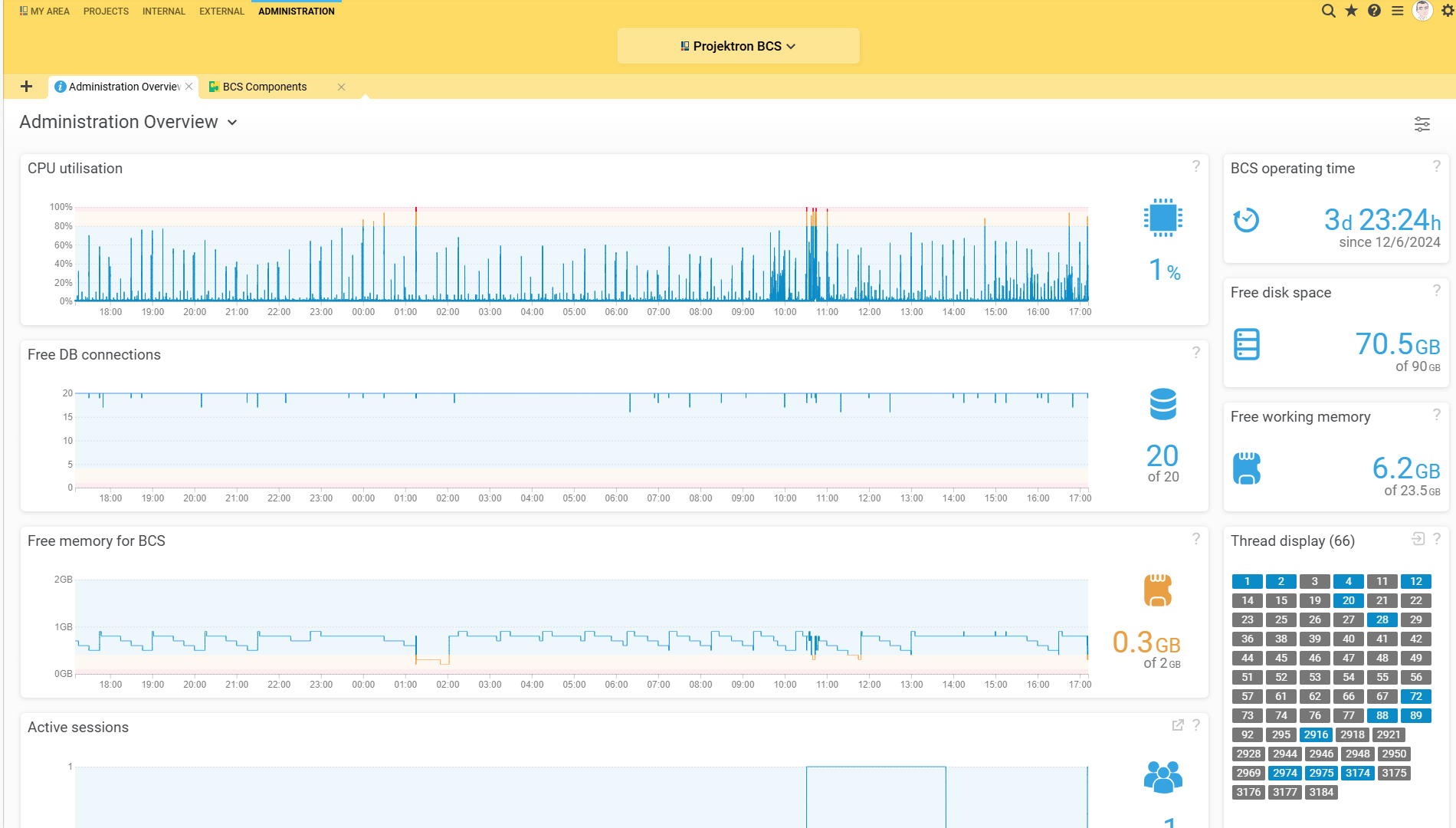This screenshot has width=1456, height=828.
Task: Open the hamburger menu icon in header
Action: (x=1398, y=11)
